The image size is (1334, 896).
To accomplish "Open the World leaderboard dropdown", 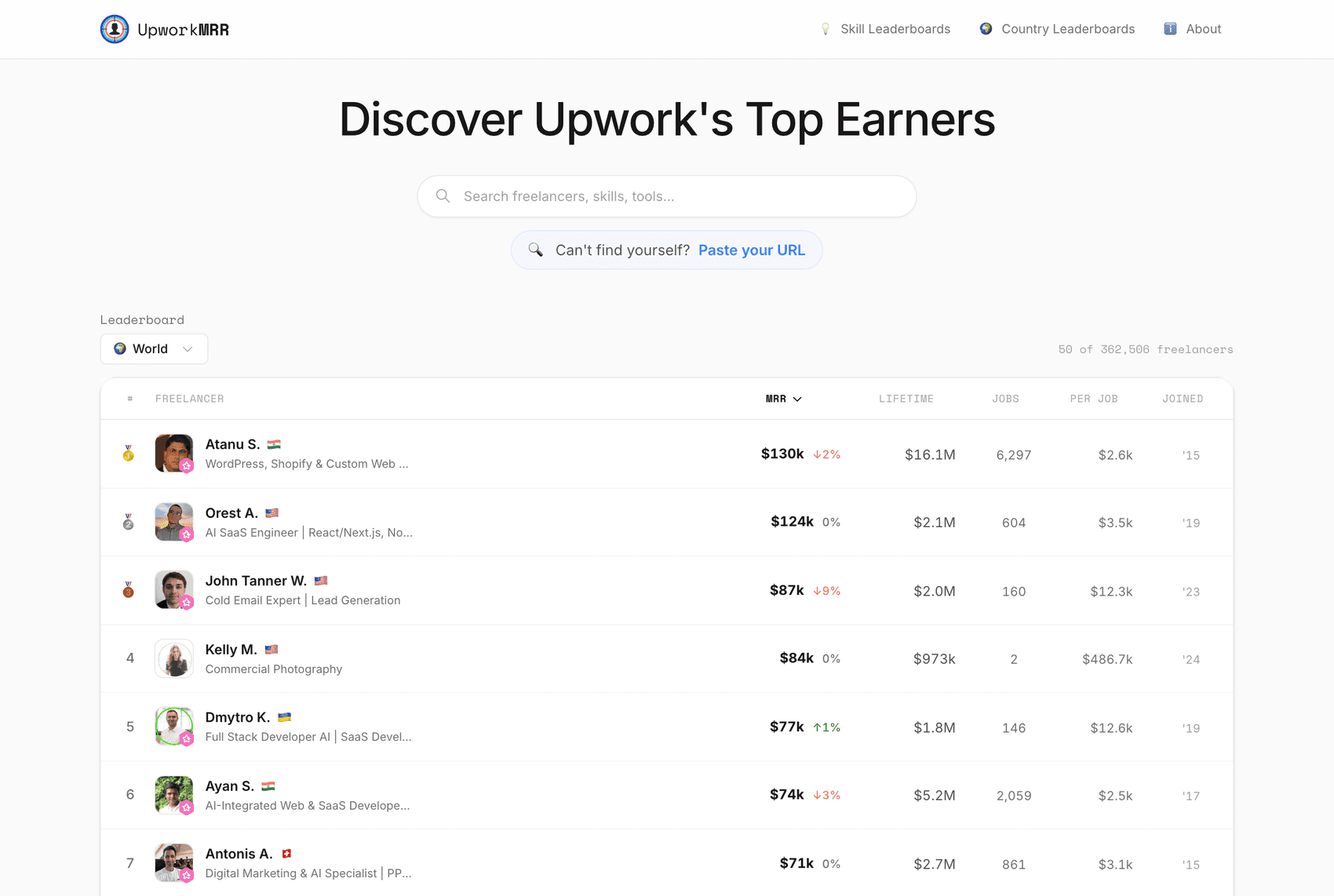I will coord(154,348).
